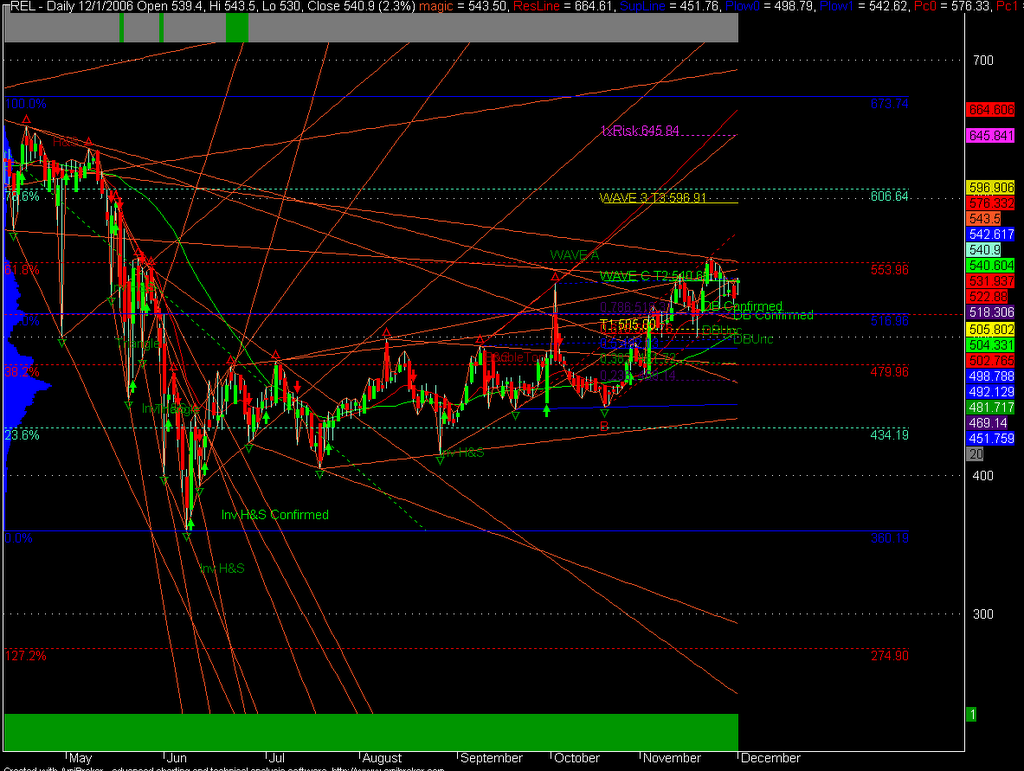This screenshot has width=1024, height=771.
Task: Click the red 502.765 price label
Action: tap(991, 360)
